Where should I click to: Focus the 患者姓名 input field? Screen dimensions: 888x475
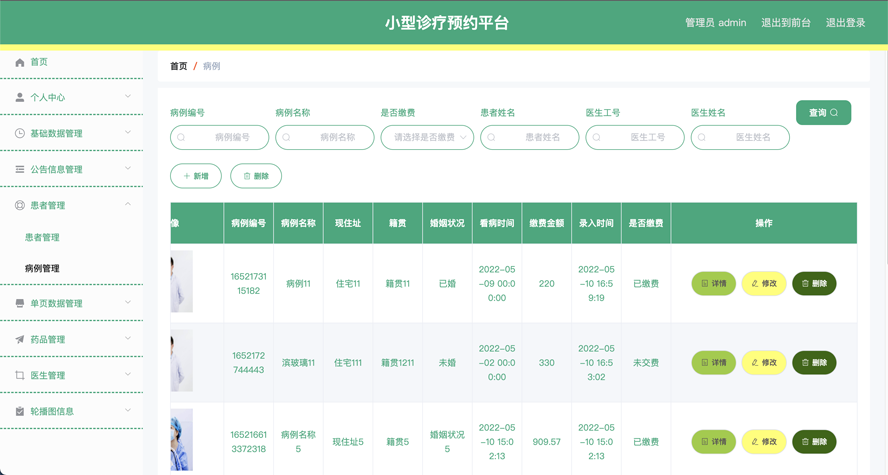(x=530, y=138)
